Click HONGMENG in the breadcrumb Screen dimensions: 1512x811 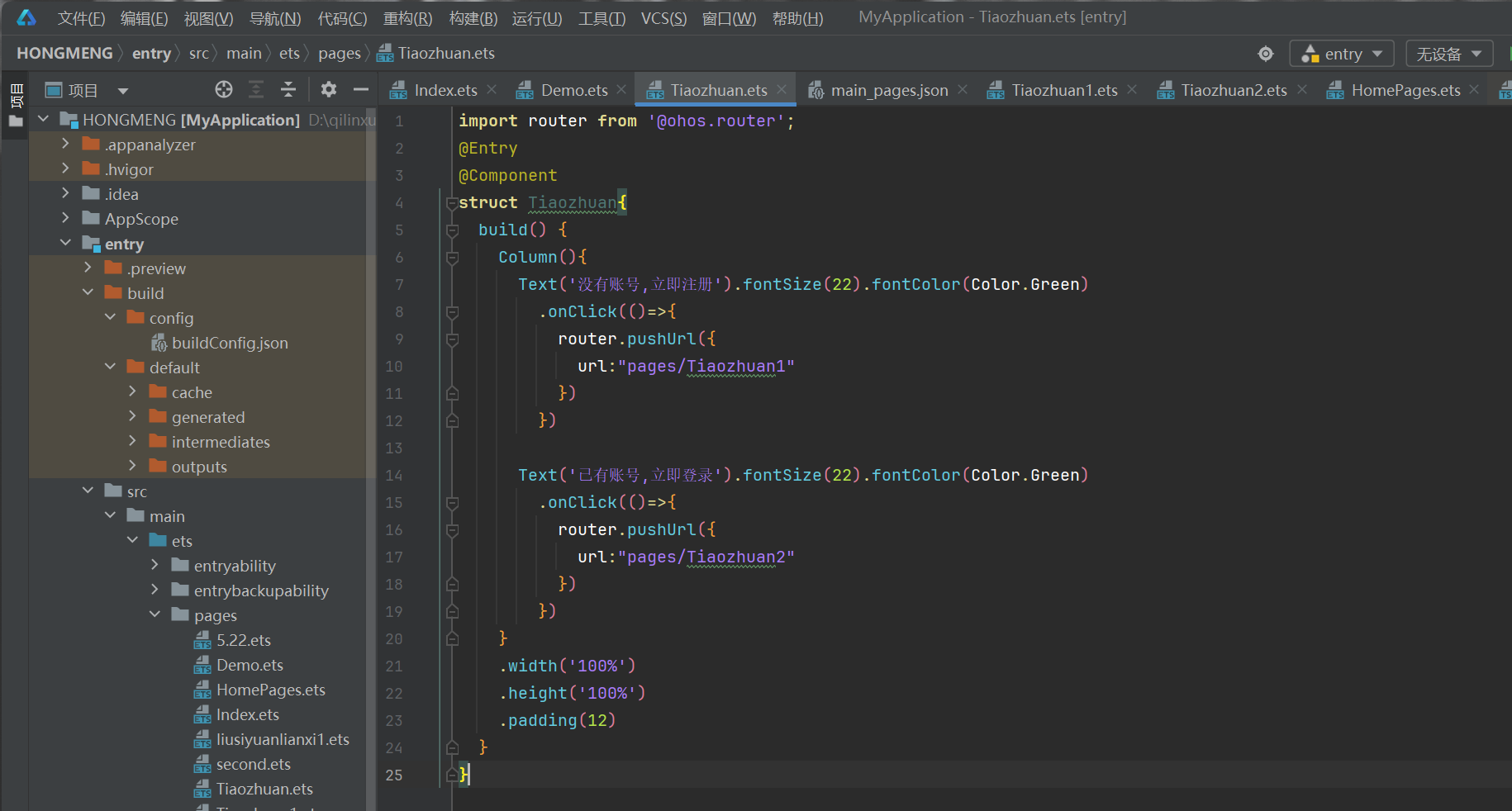pos(64,54)
